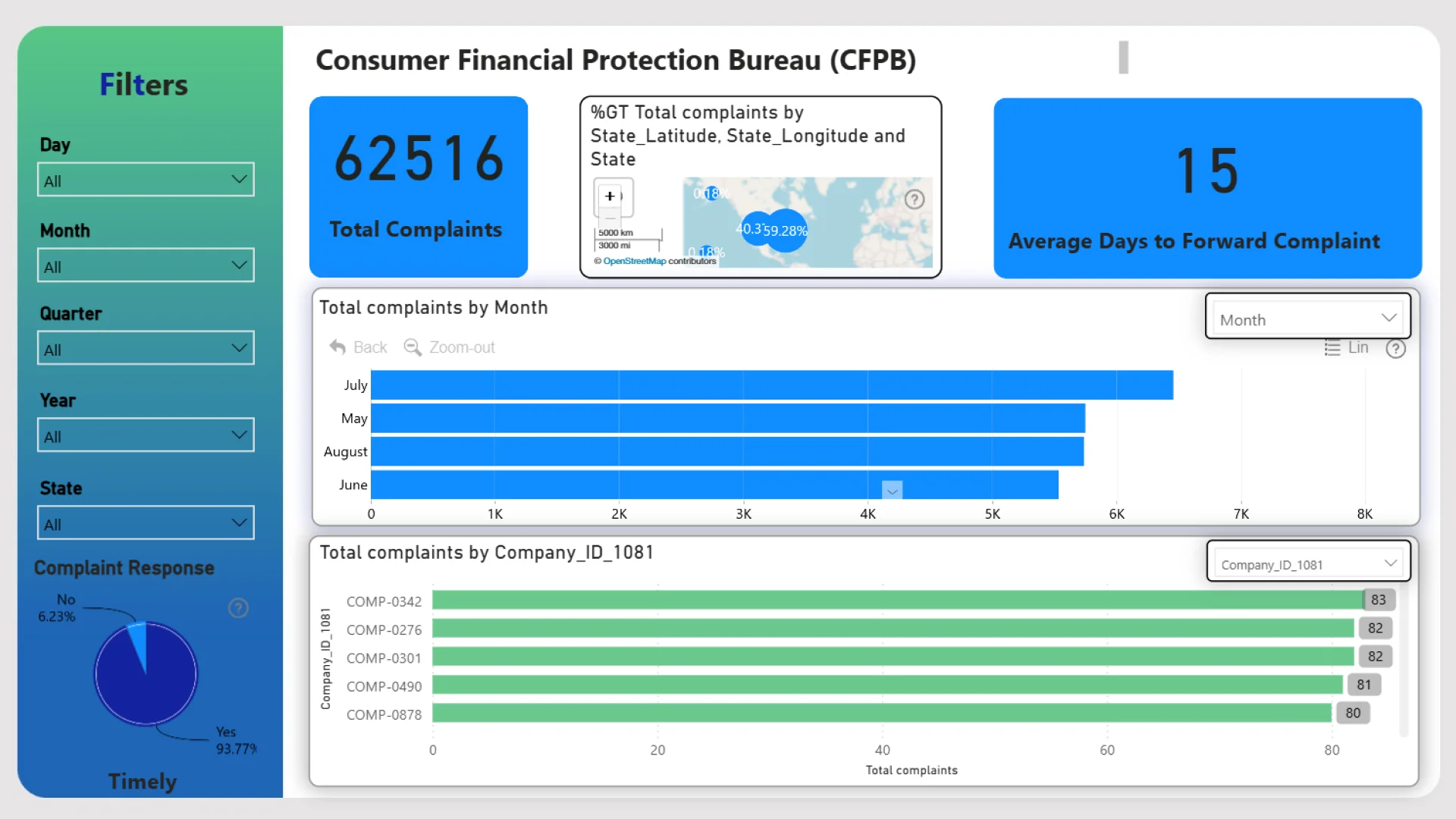The height and width of the screenshot is (819, 1456).
Task: Open the State filter dropdown
Action: (146, 523)
